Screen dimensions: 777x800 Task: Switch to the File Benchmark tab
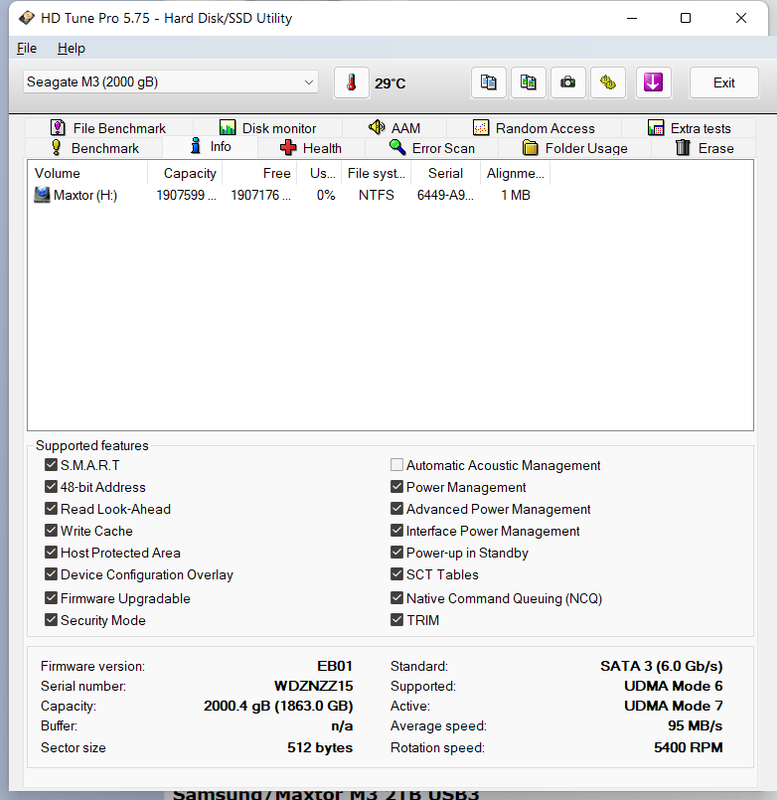click(108, 128)
